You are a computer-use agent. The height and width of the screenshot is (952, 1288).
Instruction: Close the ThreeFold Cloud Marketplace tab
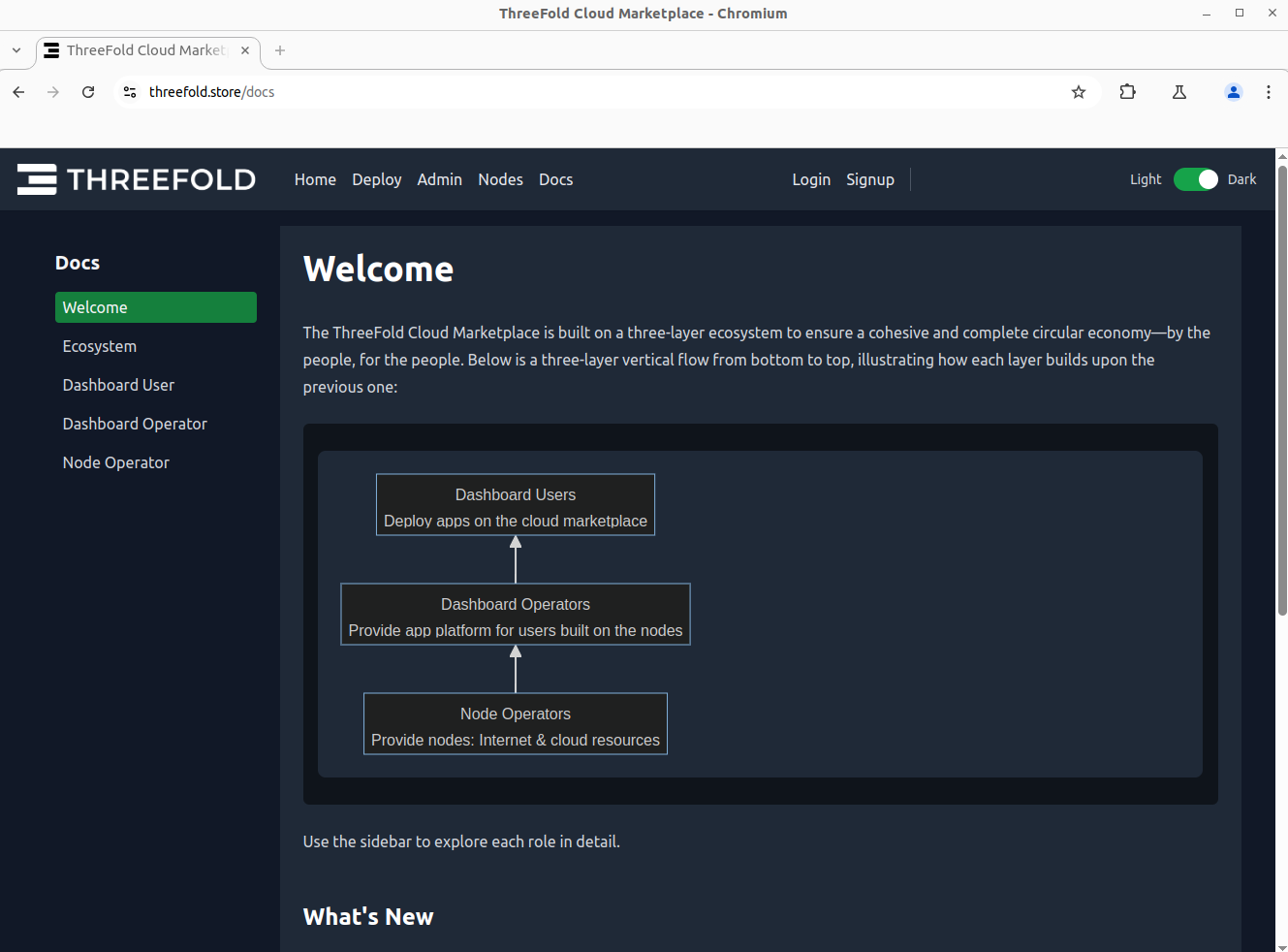coord(245,50)
